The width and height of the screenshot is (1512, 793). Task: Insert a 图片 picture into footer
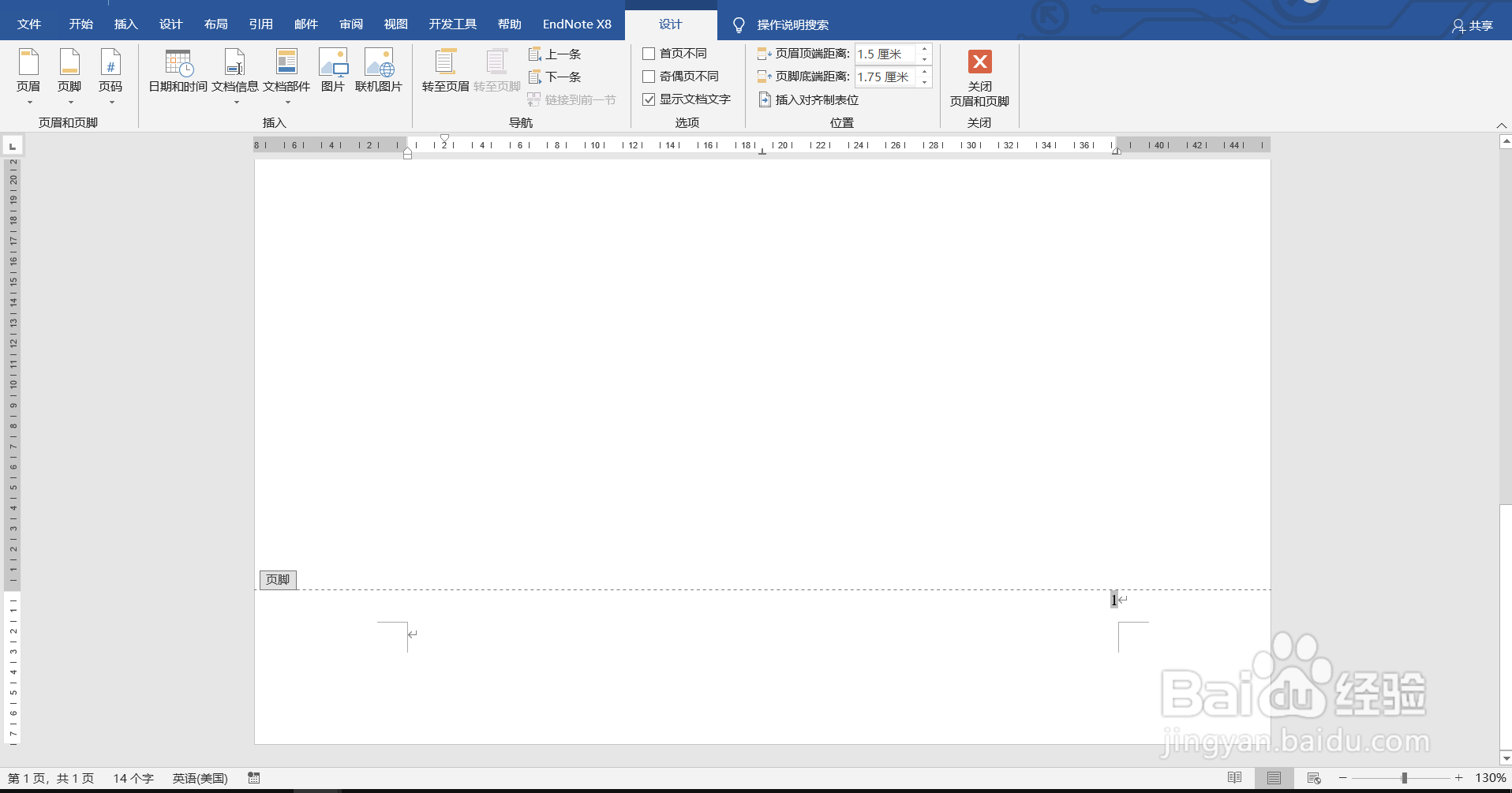(x=333, y=71)
